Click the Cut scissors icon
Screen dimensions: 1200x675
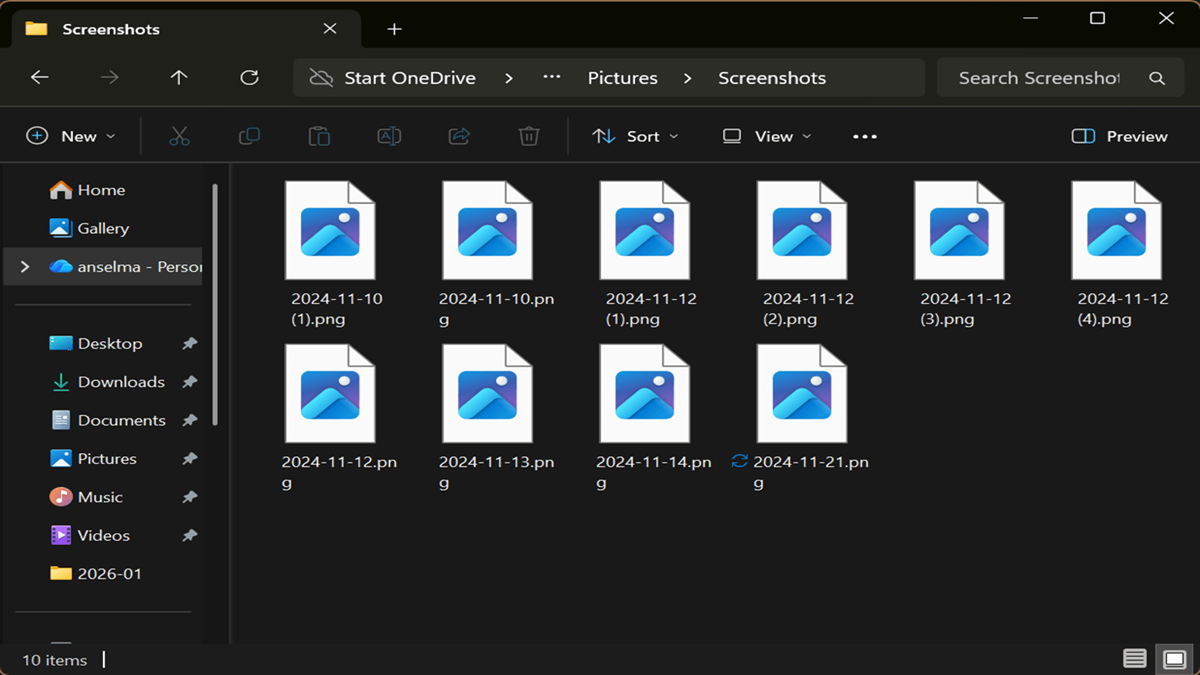179,136
